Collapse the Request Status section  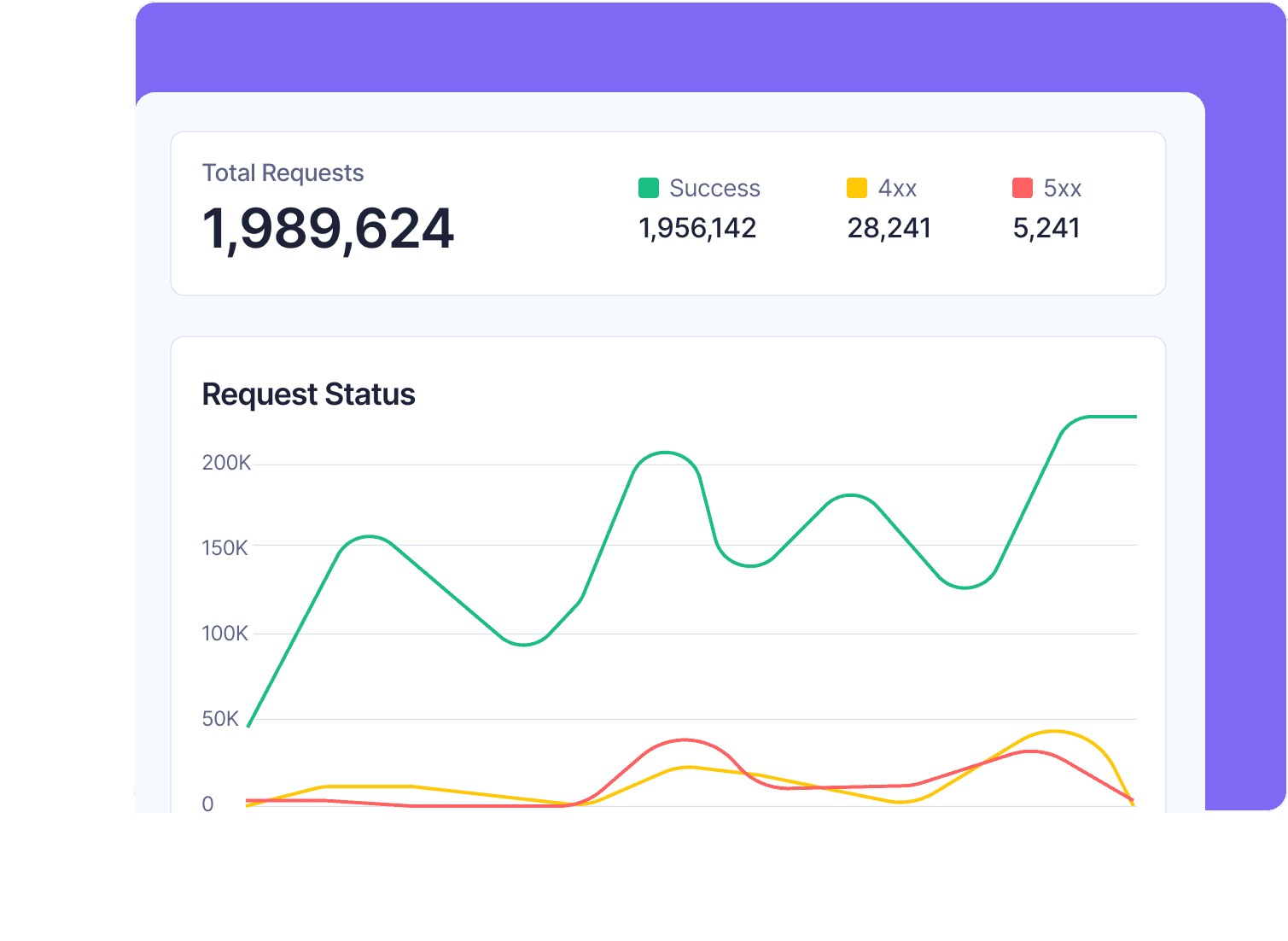coord(309,394)
